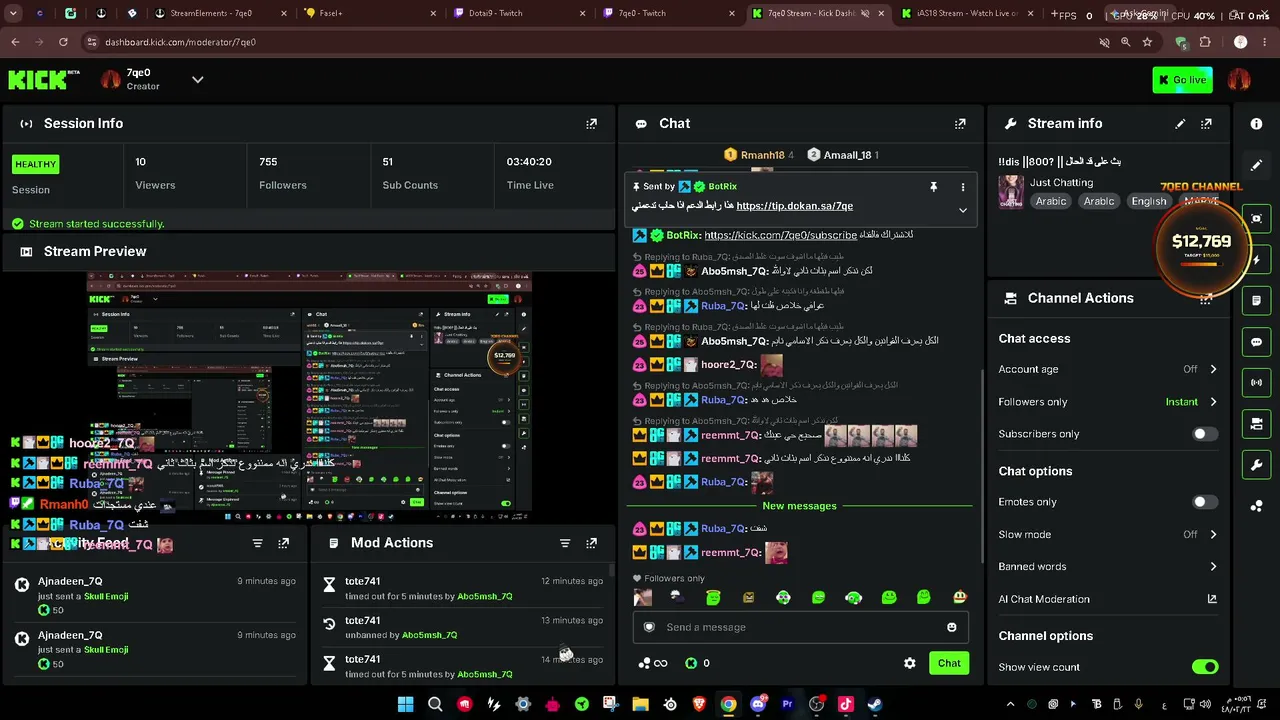Open the speech bubble sidebar icon

(1257, 342)
